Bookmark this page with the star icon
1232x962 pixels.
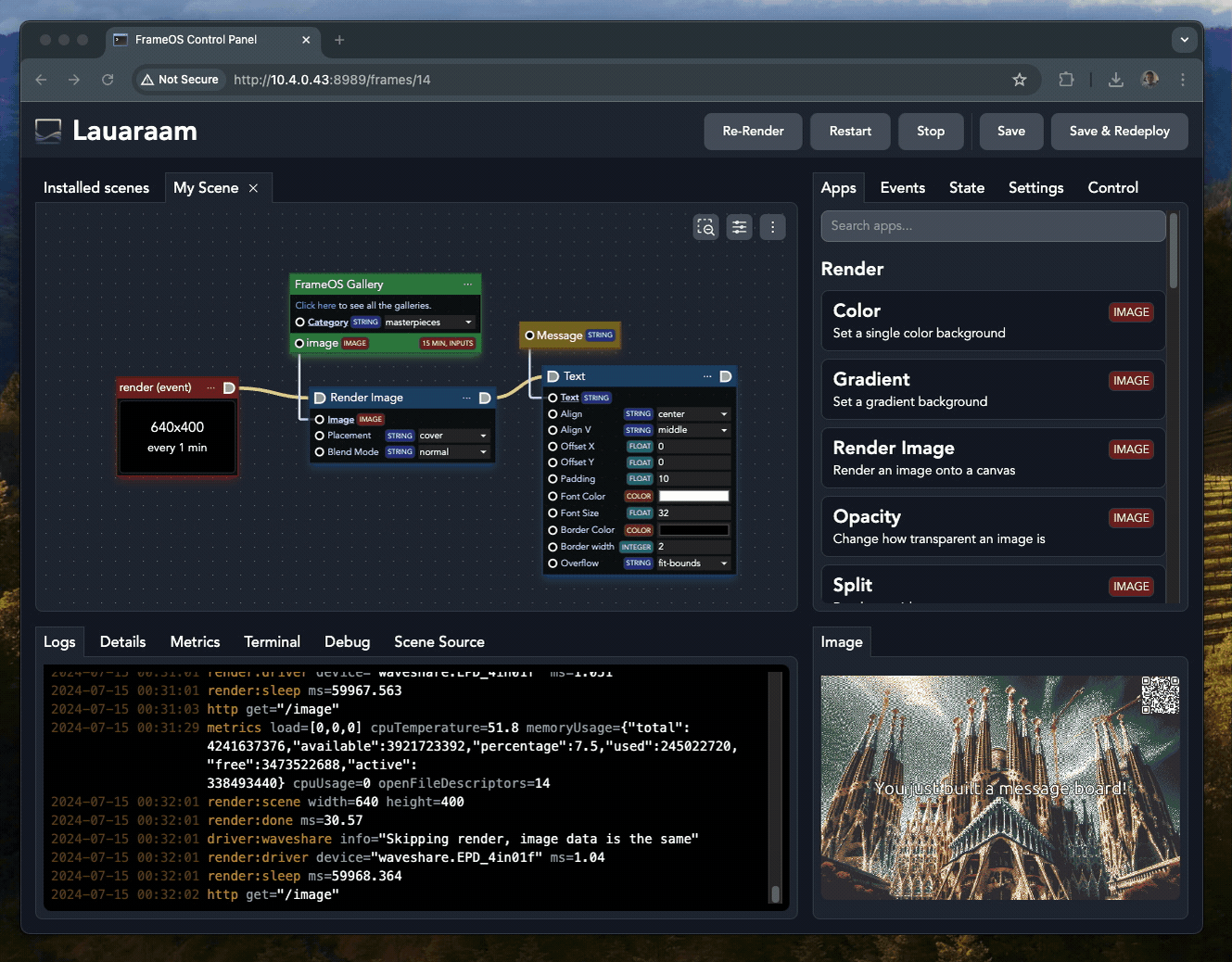pyautogui.click(x=1020, y=80)
